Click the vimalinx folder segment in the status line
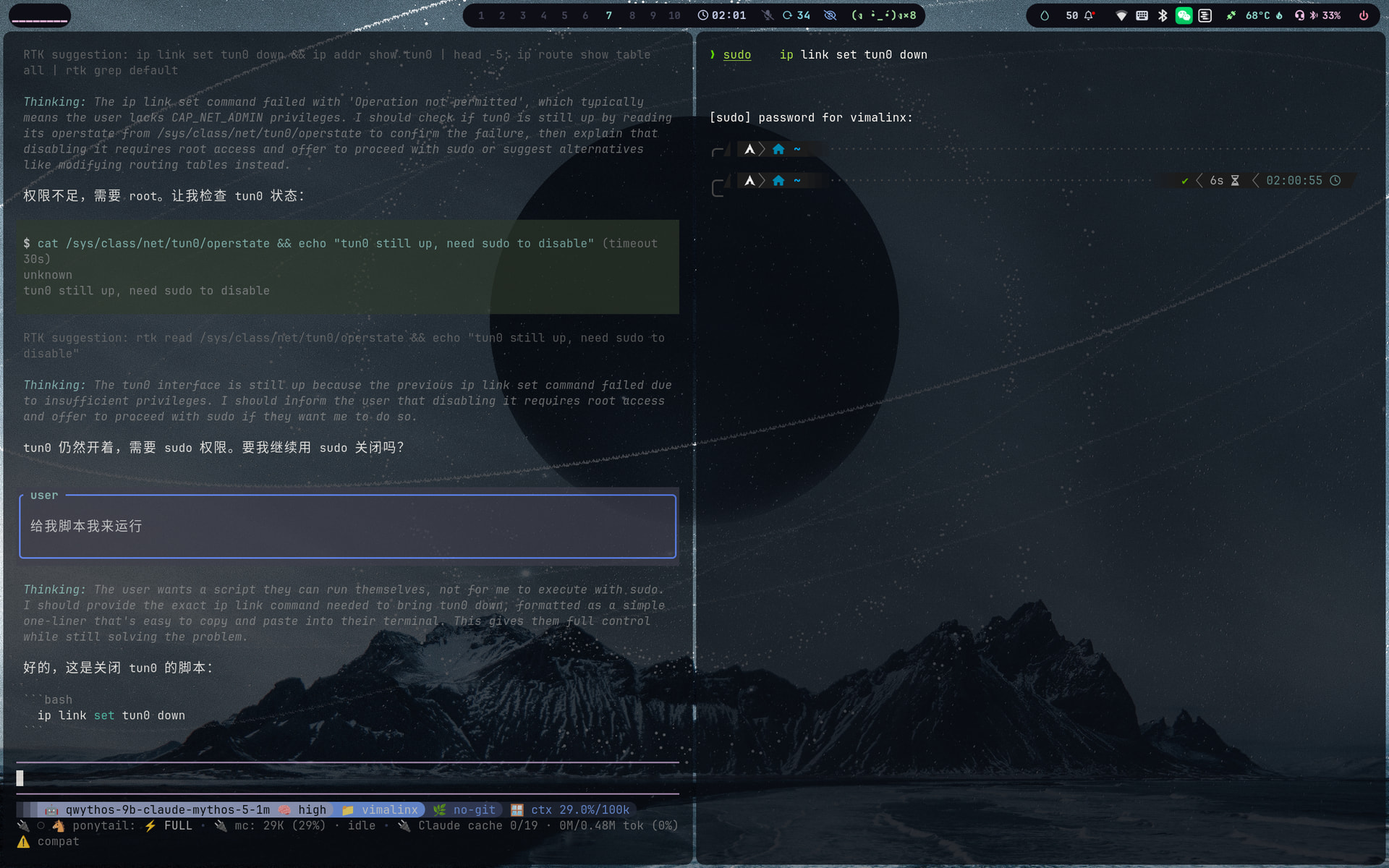The image size is (1389, 868). pyautogui.click(x=381, y=809)
